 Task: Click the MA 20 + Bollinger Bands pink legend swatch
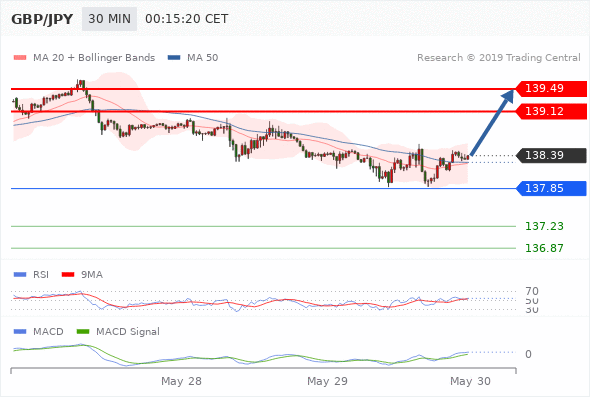(20, 58)
